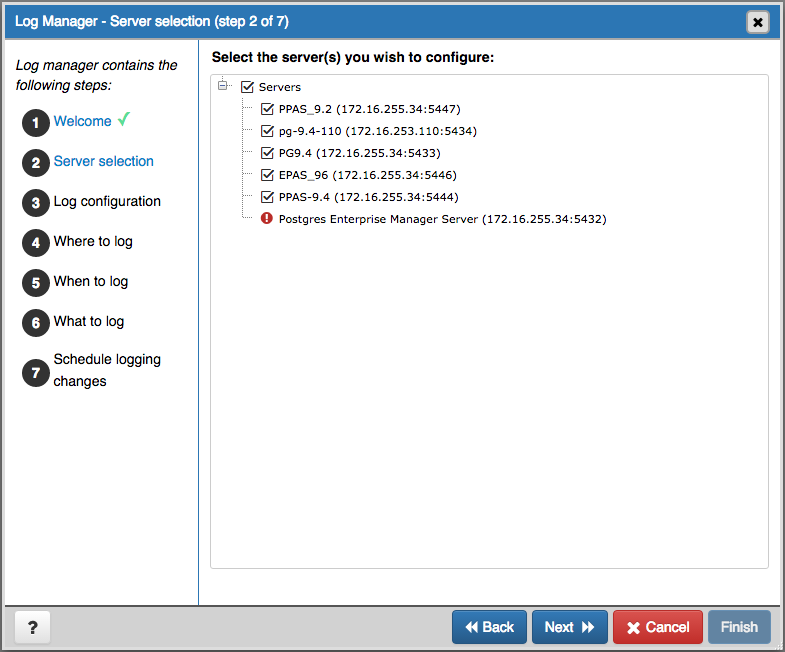
Task: Cancel the Log Manager wizard
Action: 658,627
